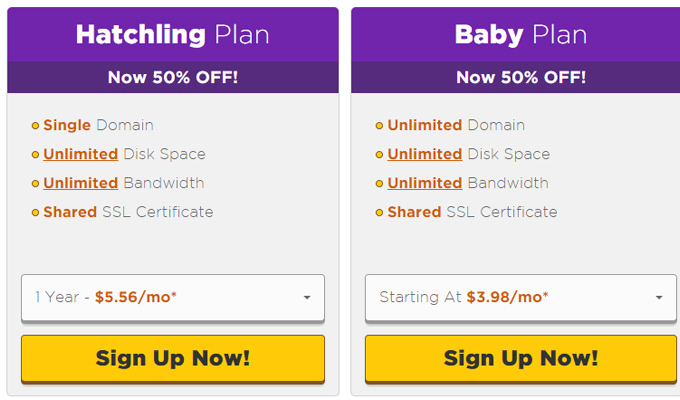Click the bullet beside Hatchling Shared SSL Certificate
The height and width of the screenshot is (400, 680).
coord(36,213)
